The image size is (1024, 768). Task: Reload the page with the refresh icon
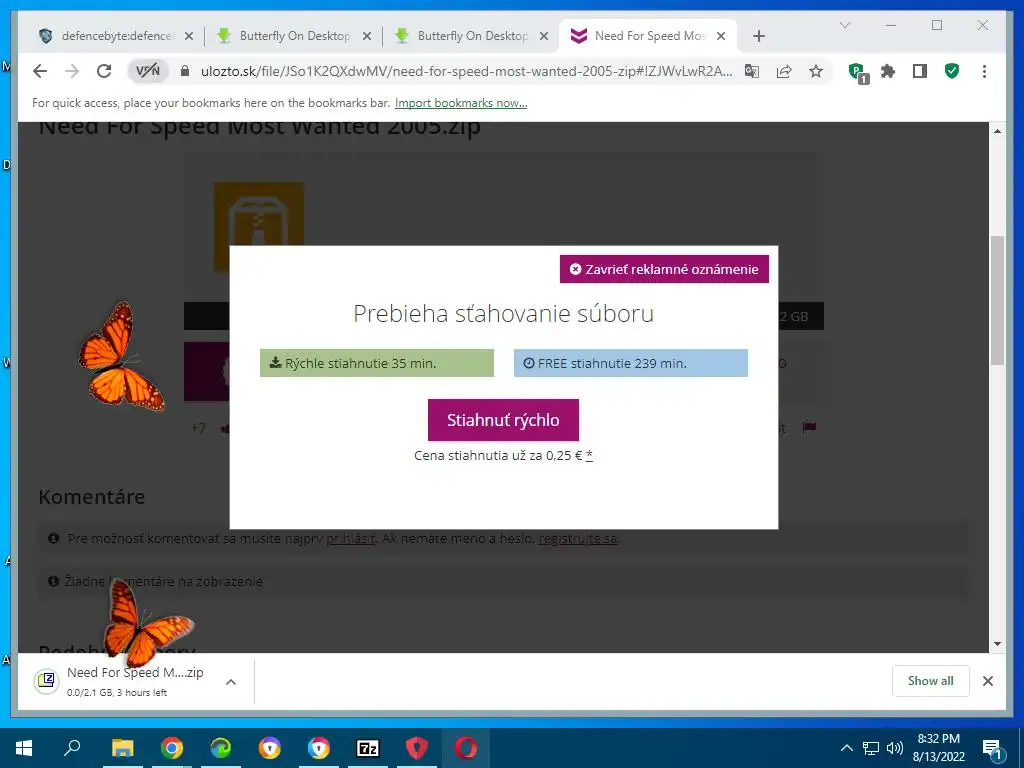[104, 71]
